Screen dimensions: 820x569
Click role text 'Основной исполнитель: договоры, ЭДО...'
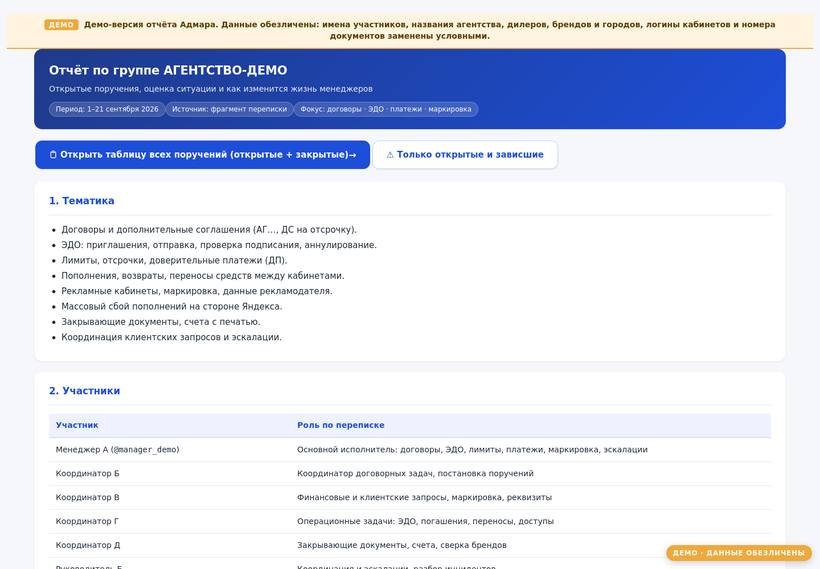[x=472, y=450]
